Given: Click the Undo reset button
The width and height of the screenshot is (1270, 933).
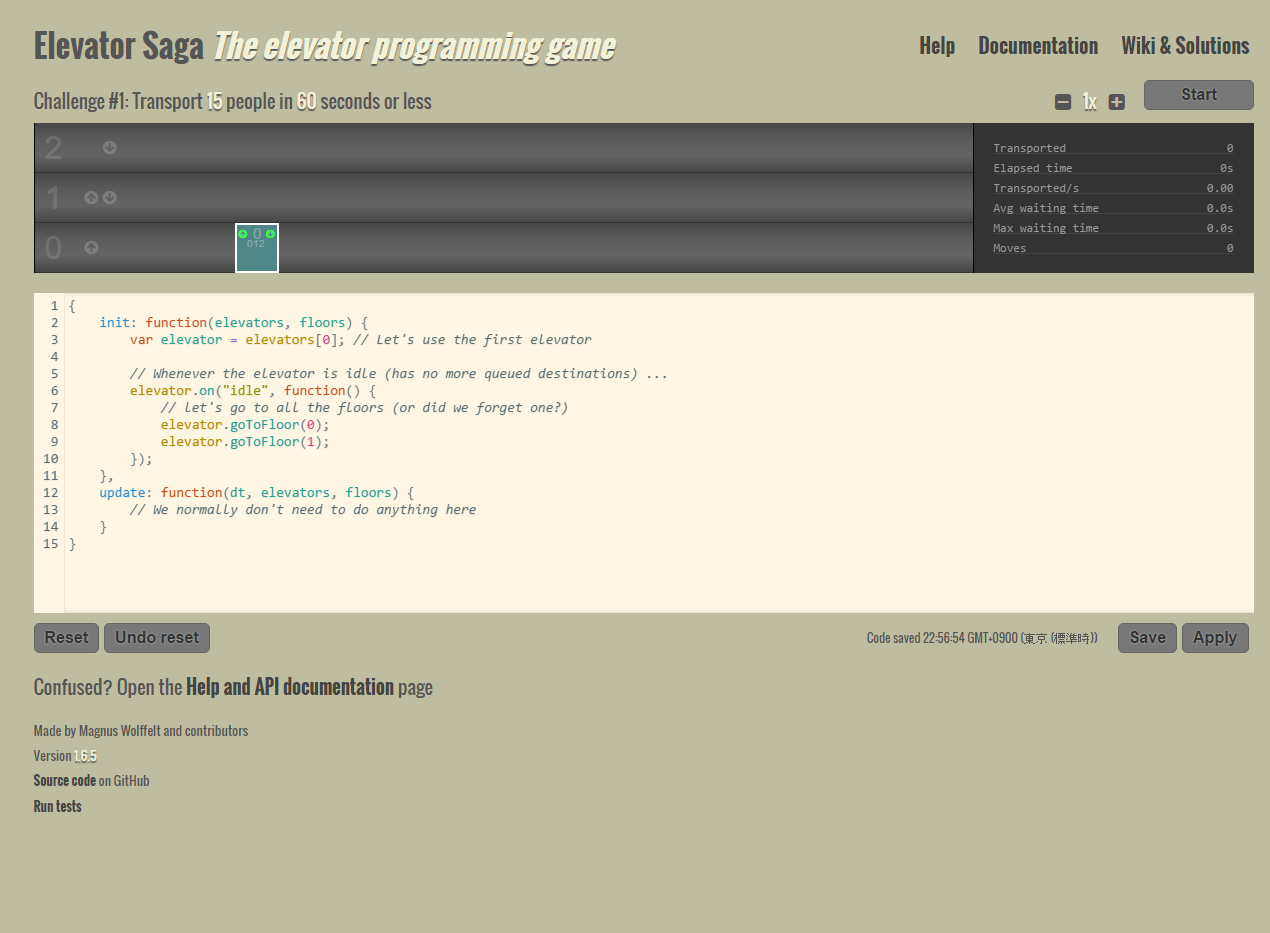Looking at the screenshot, I should 157,638.
